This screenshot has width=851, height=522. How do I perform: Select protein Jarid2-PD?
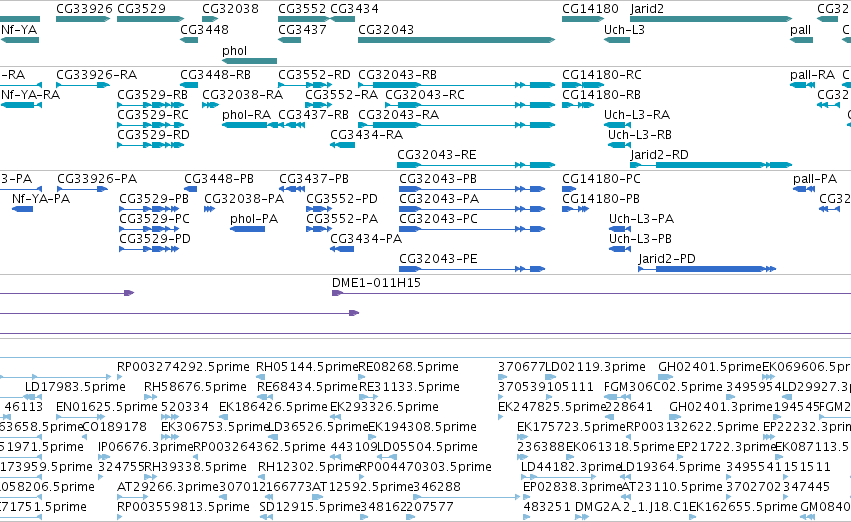[667, 259]
